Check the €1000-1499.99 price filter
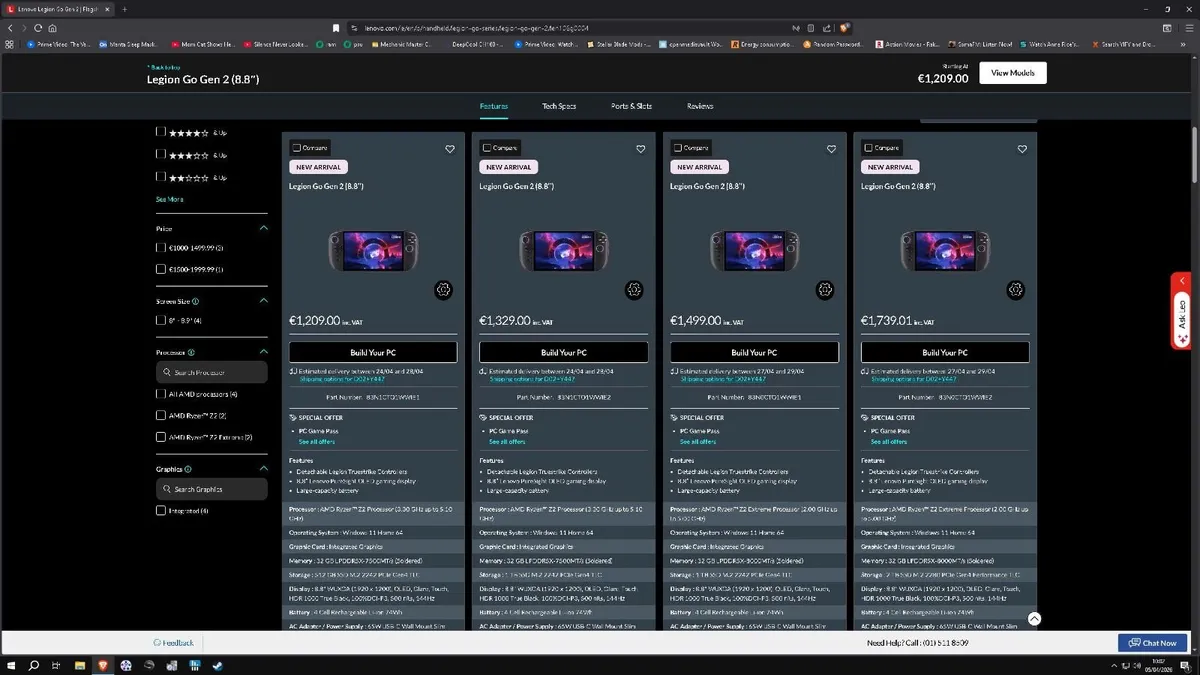1200x675 pixels. point(161,248)
